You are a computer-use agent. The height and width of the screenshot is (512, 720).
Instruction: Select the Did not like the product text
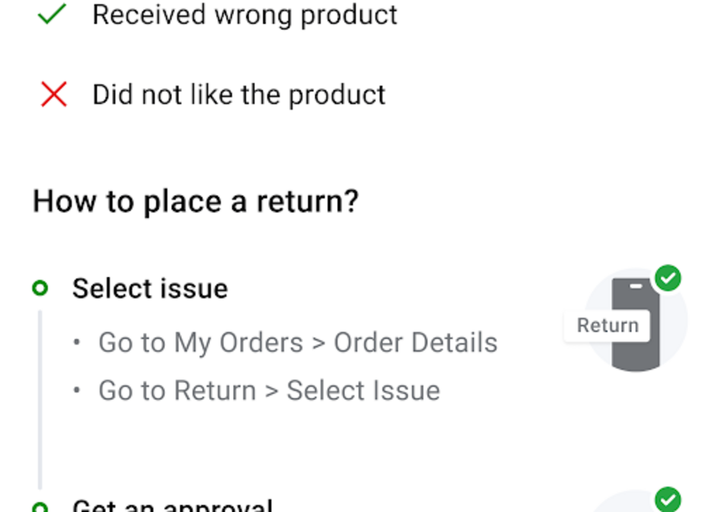(x=239, y=95)
